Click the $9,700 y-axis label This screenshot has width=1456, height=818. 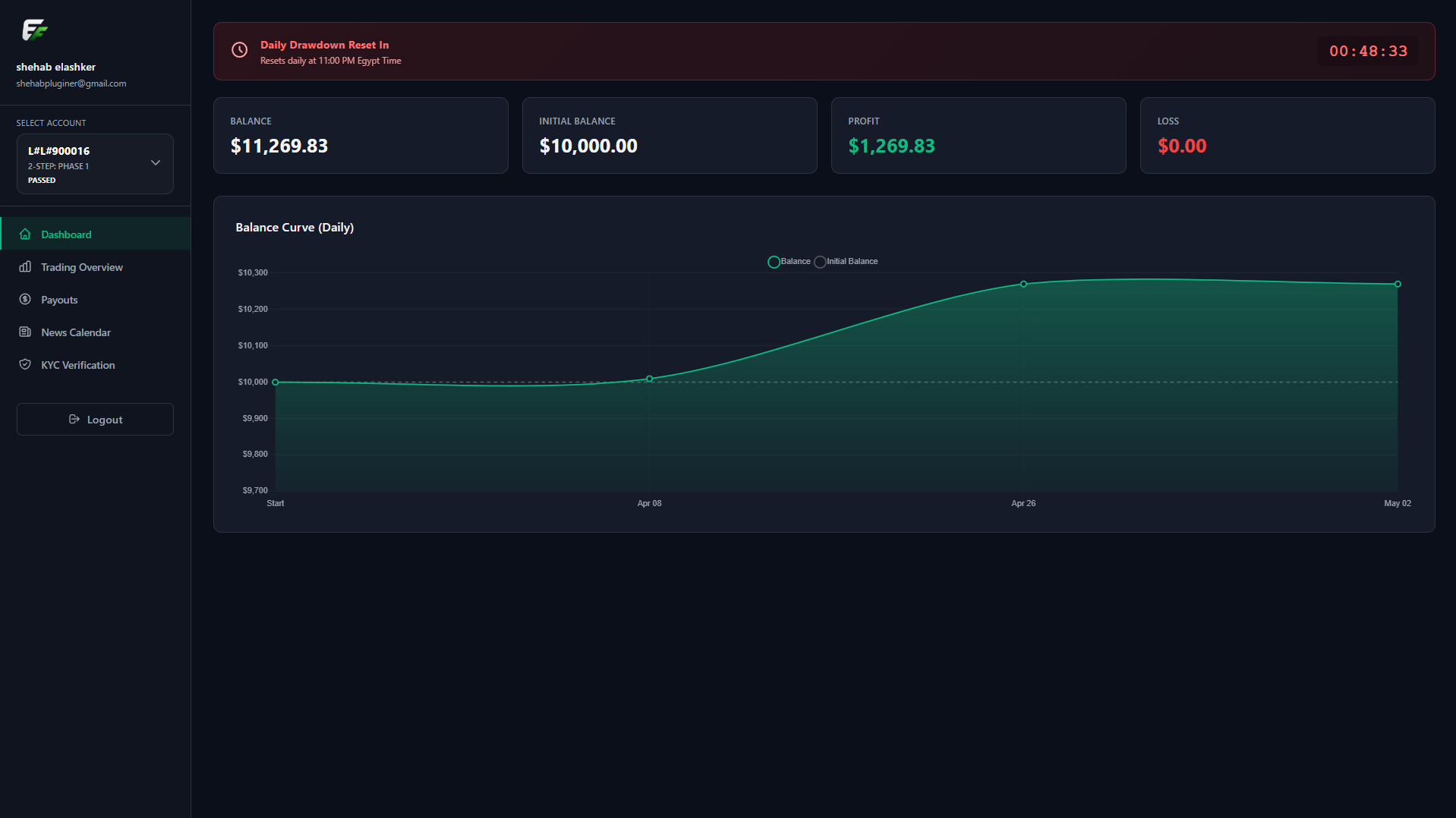pyautogui.click(x=255, y=490)
